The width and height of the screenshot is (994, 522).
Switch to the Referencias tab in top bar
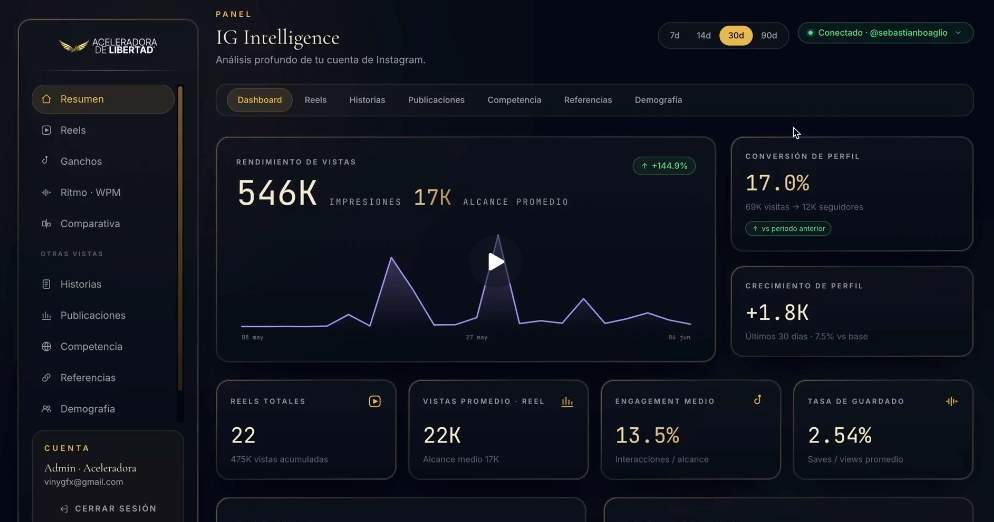(588, 100)
